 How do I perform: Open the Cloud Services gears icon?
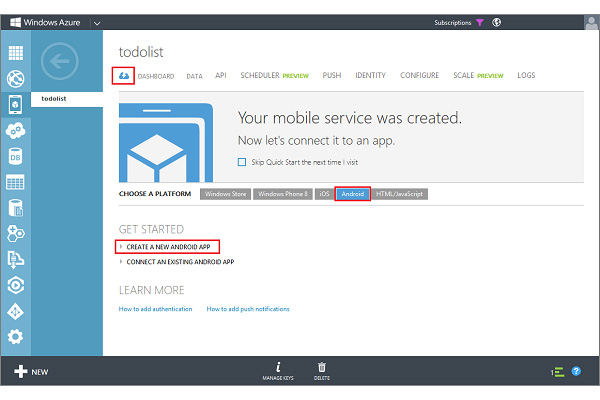(x=16, y=131)
